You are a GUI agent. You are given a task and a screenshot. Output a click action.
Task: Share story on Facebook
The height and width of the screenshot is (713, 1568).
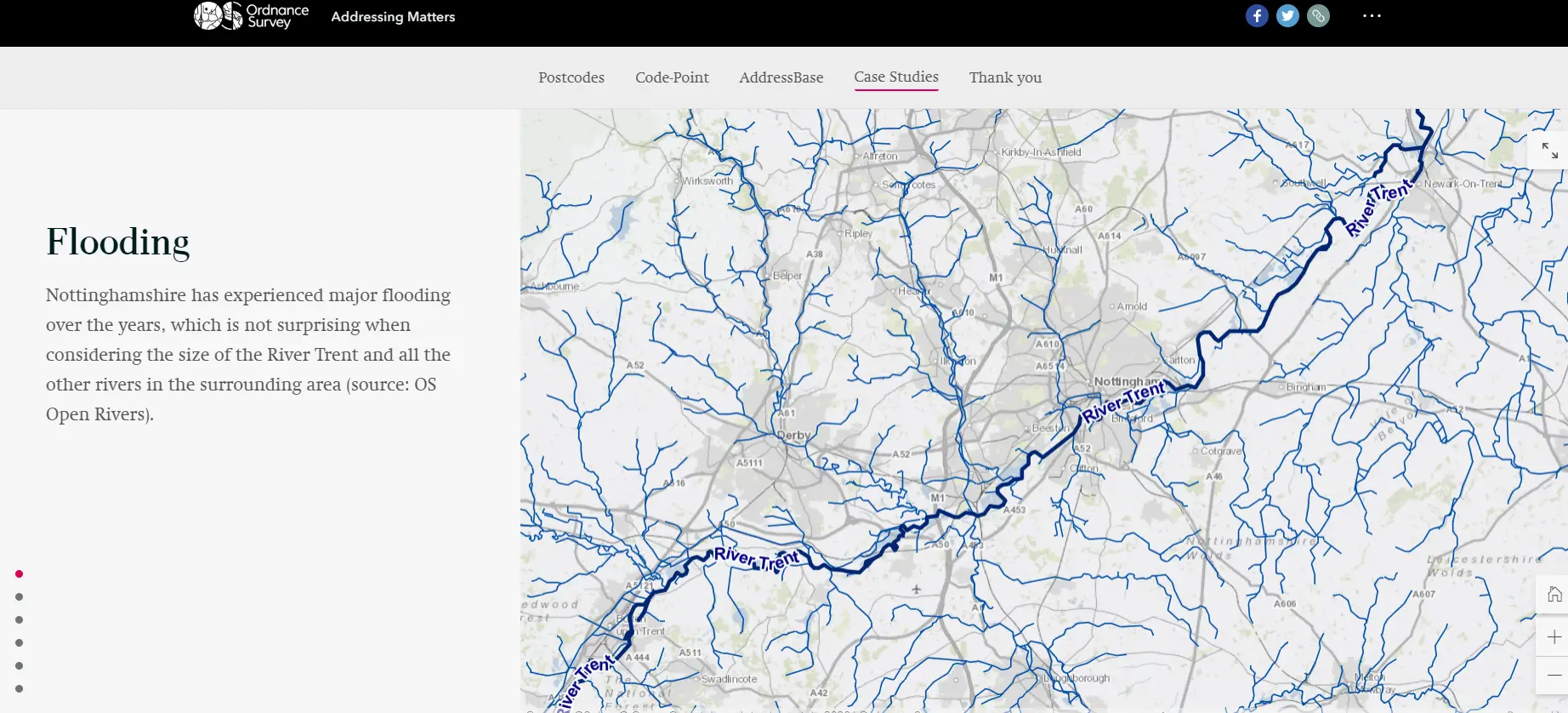coord(1257,16)
